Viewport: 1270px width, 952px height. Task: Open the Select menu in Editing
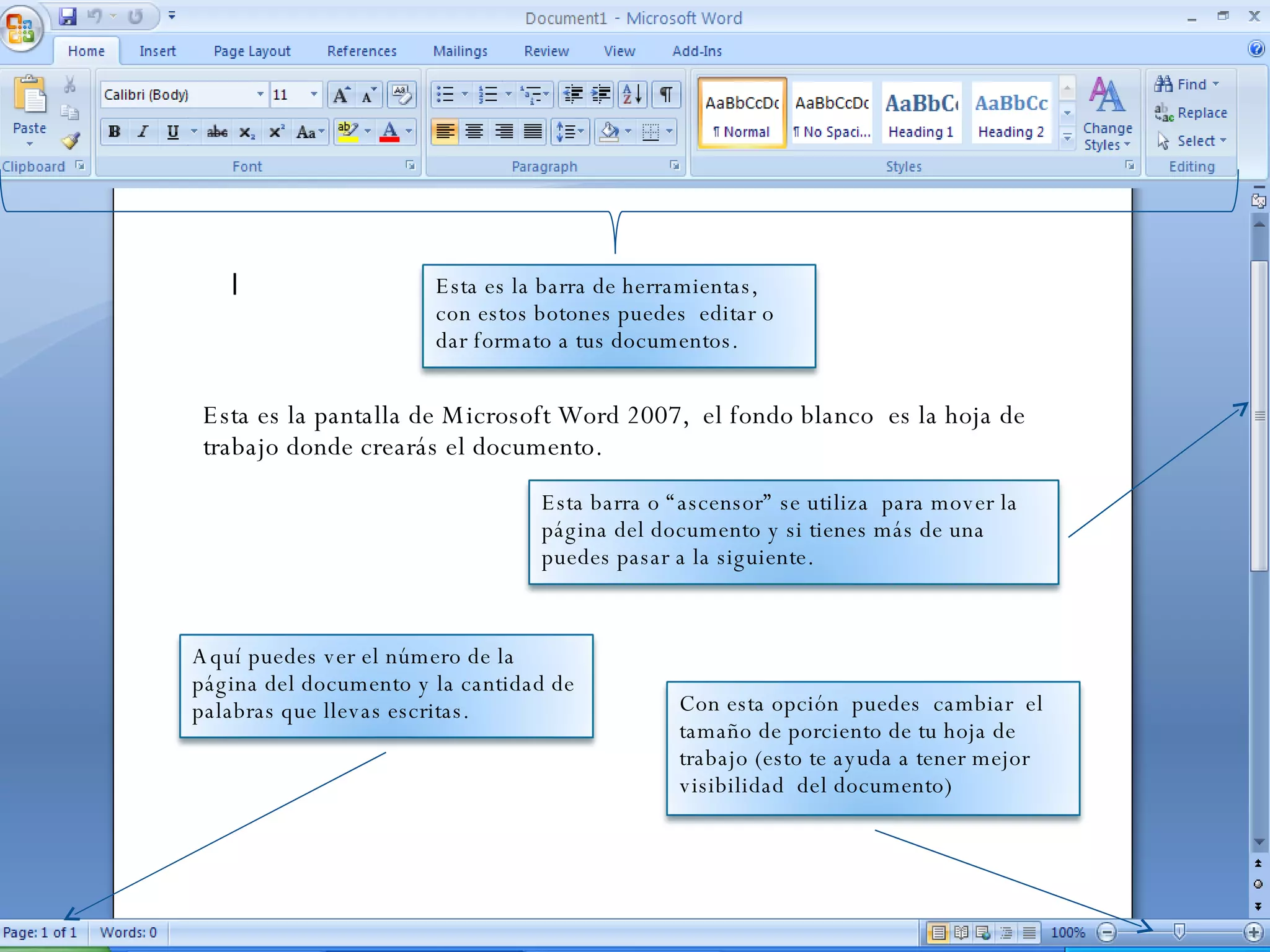pos(1192,141)
